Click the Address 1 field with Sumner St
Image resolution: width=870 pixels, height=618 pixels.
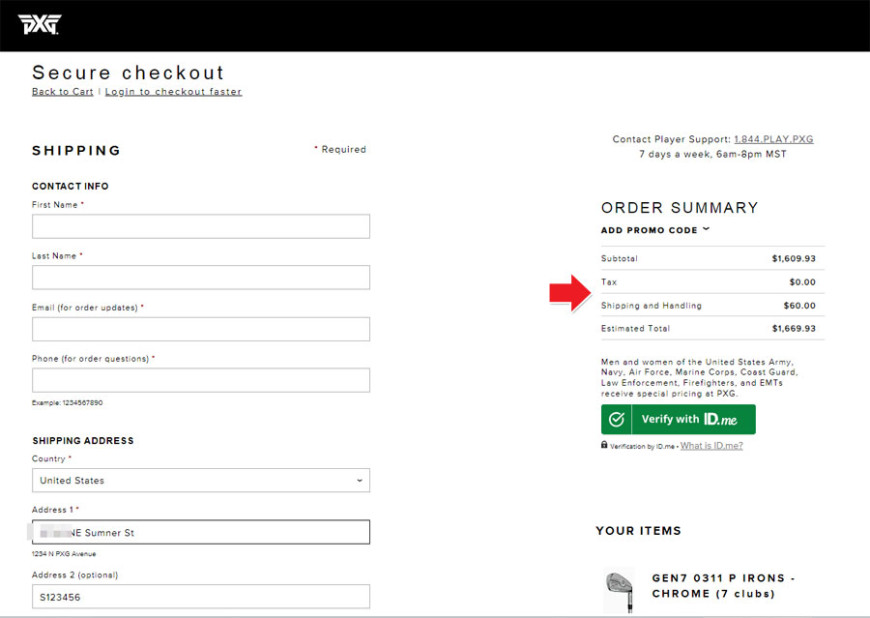pyautogui.click(x=201, y=532)
